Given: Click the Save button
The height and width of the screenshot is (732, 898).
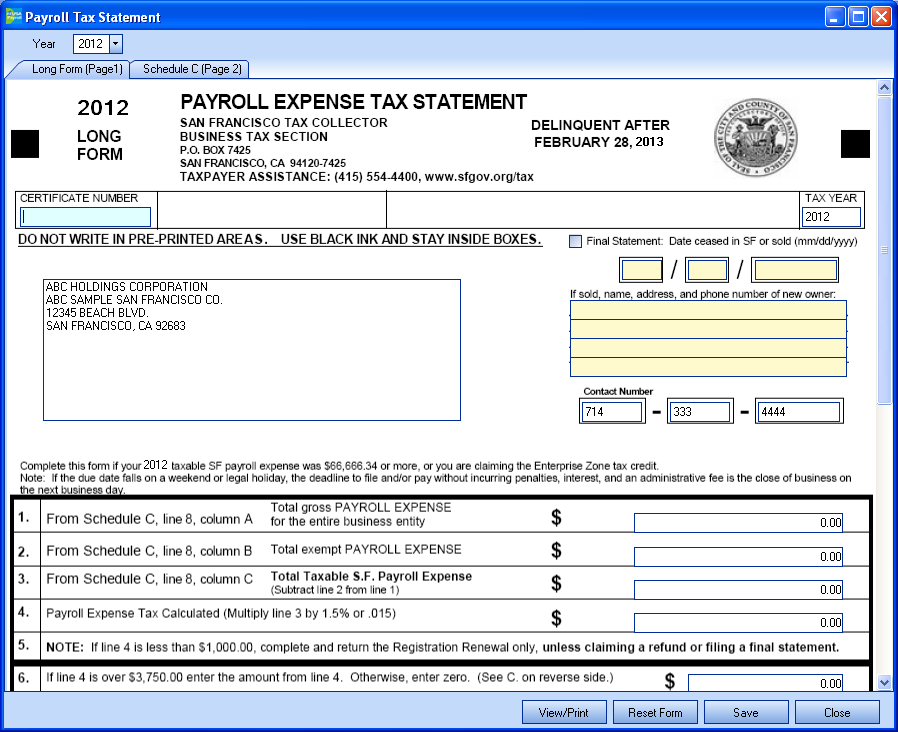Looking at the screenshot, I should (x=745, y=712).
